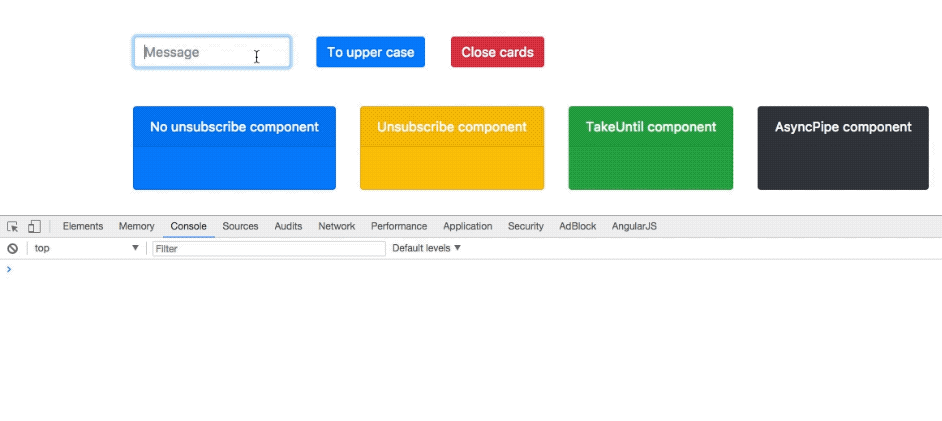Go to the Sources tab

240,227
